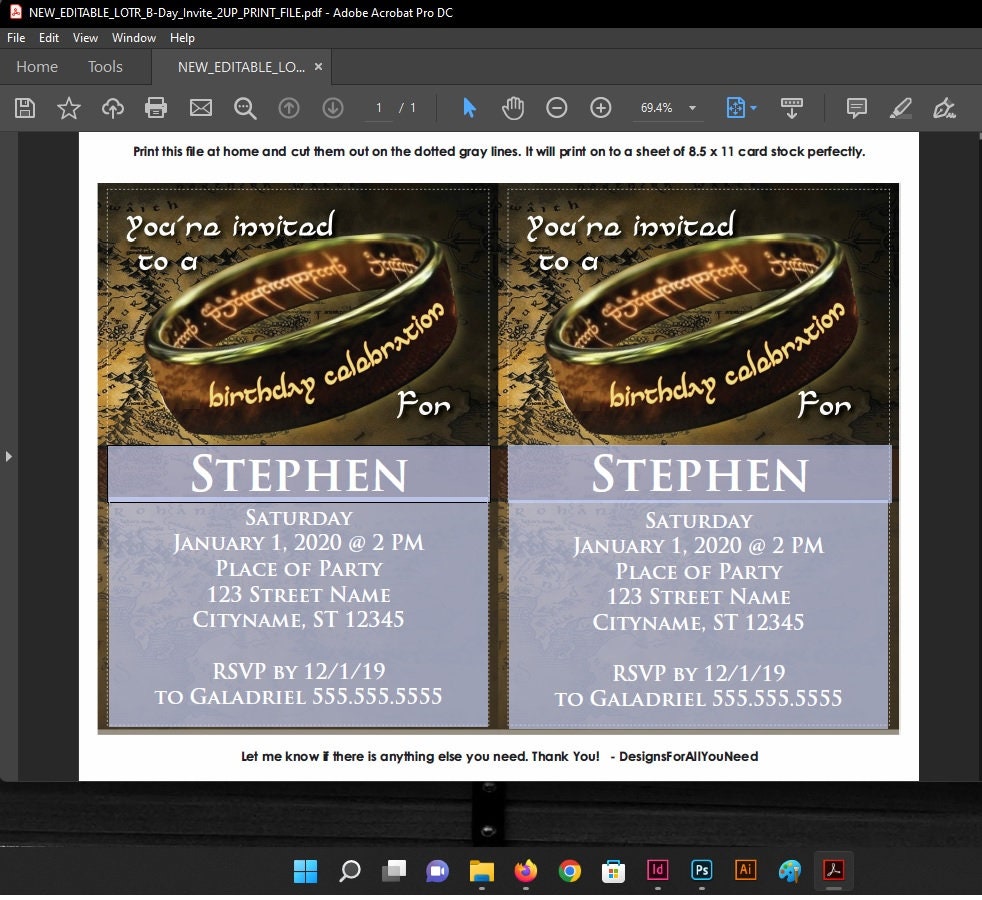Activate the Highlight text tool
The width and height of the screenshot is (982, 900).
[899, 108]
